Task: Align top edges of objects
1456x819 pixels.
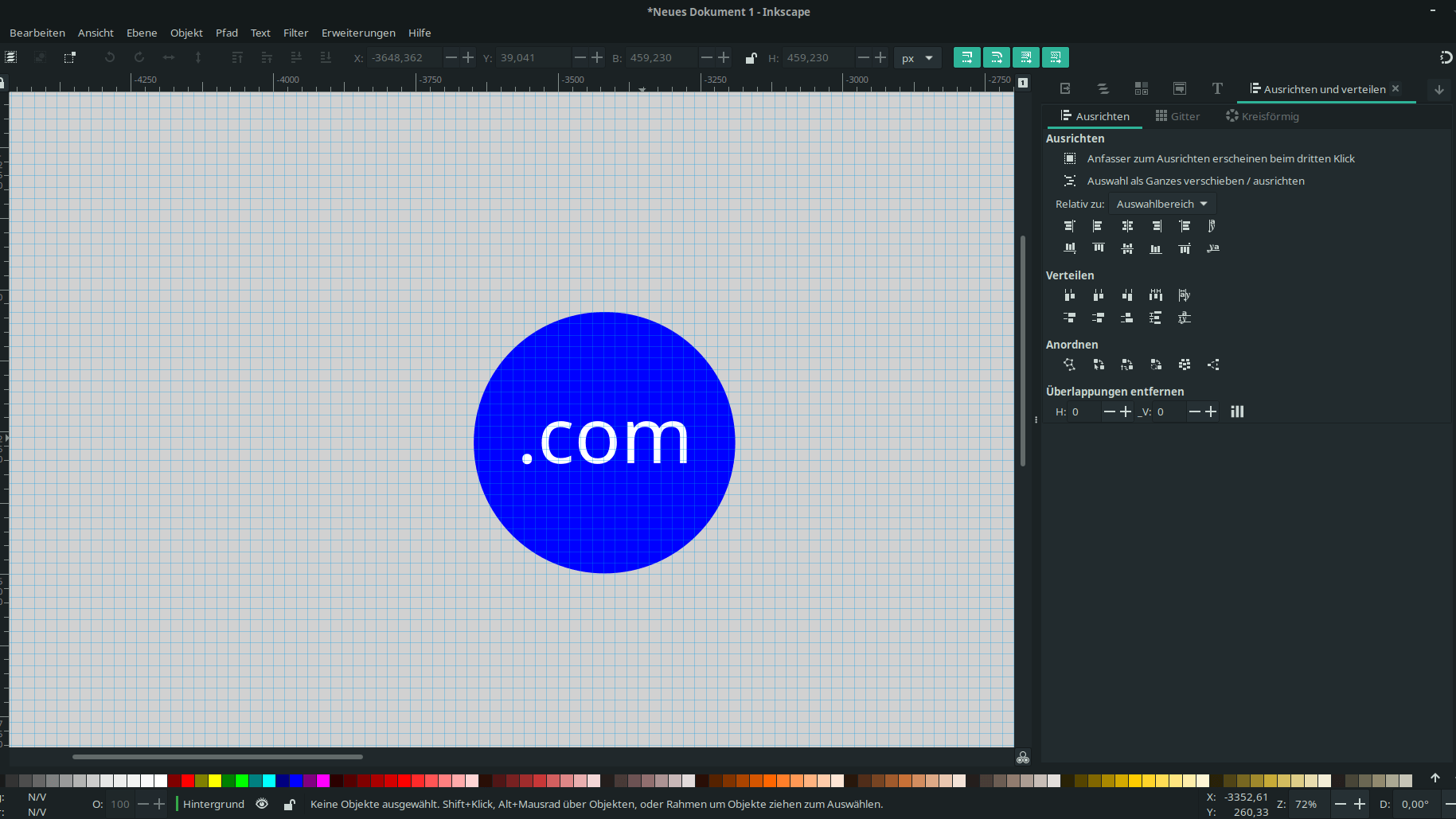Action: pos(1099,248)
